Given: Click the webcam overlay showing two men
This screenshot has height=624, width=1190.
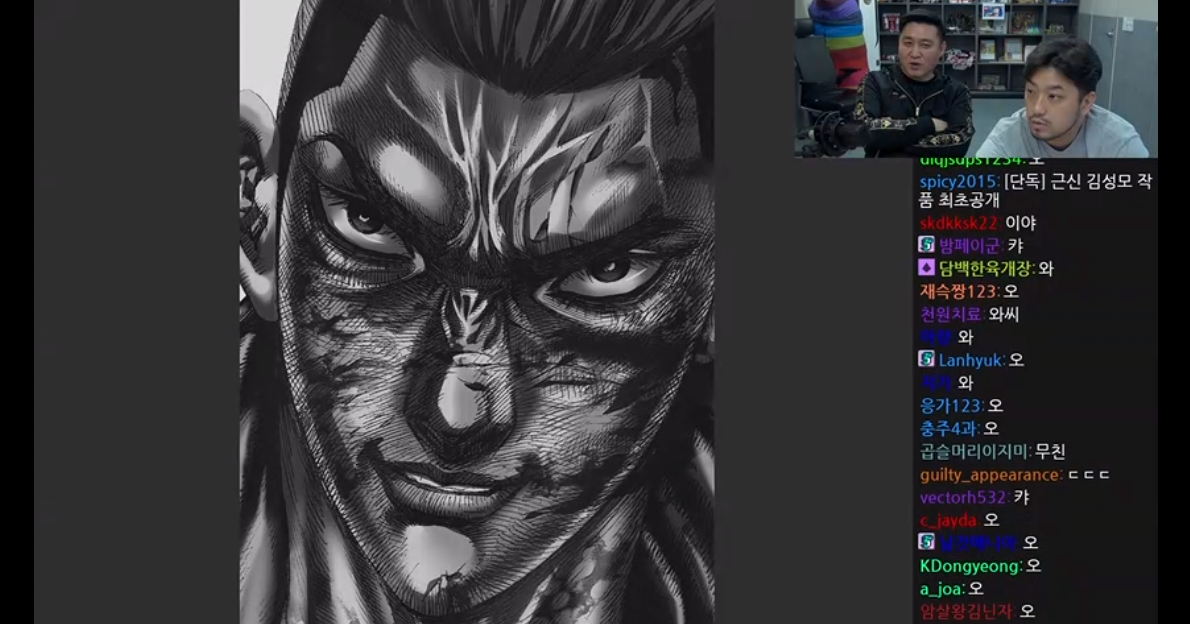Looking at the screenshot, I should pyautogui.click(x=975, y=78).
